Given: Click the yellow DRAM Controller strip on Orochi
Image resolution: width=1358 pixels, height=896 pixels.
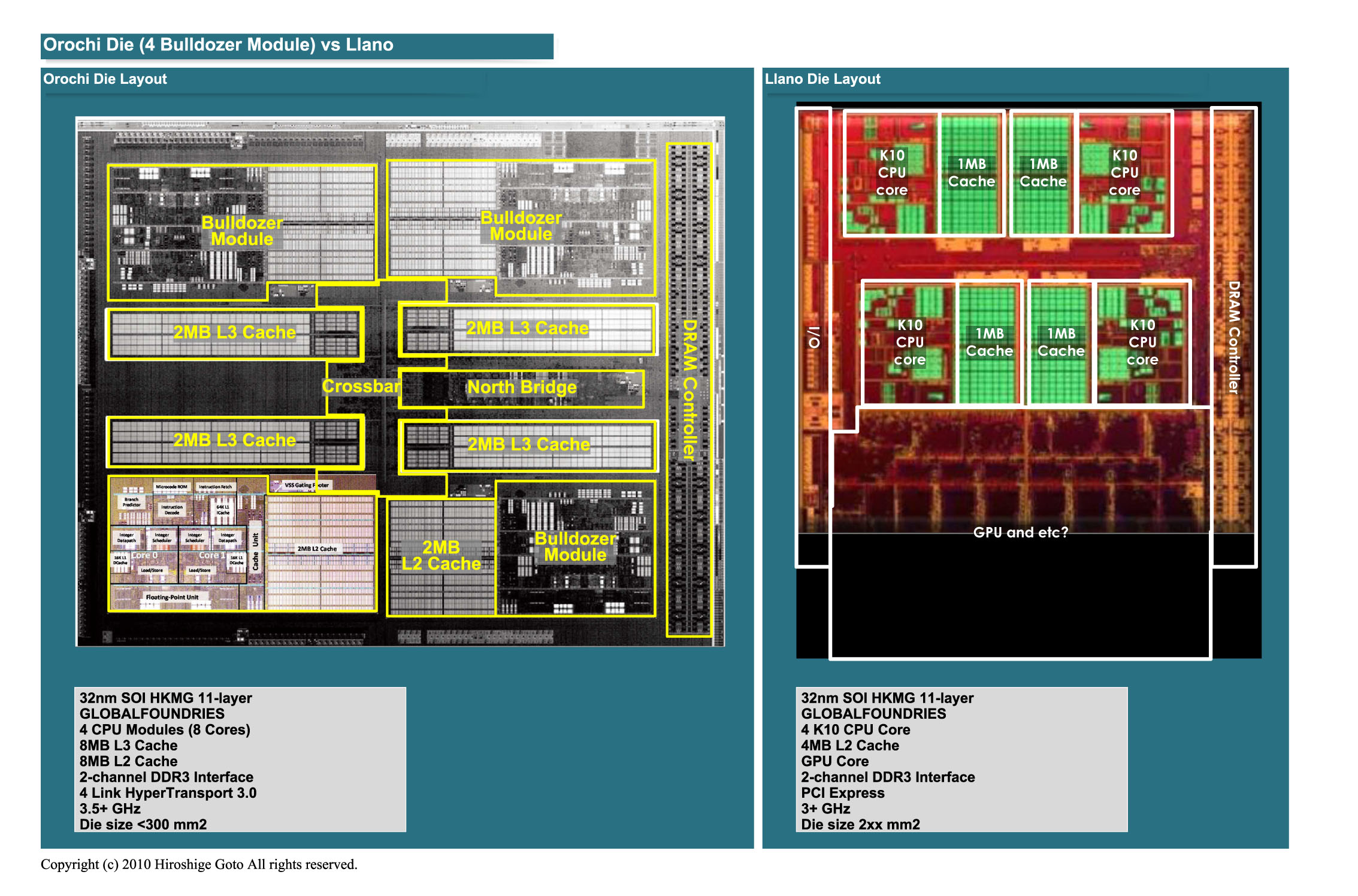Looking at the screenshot, I should click(689, 389).
